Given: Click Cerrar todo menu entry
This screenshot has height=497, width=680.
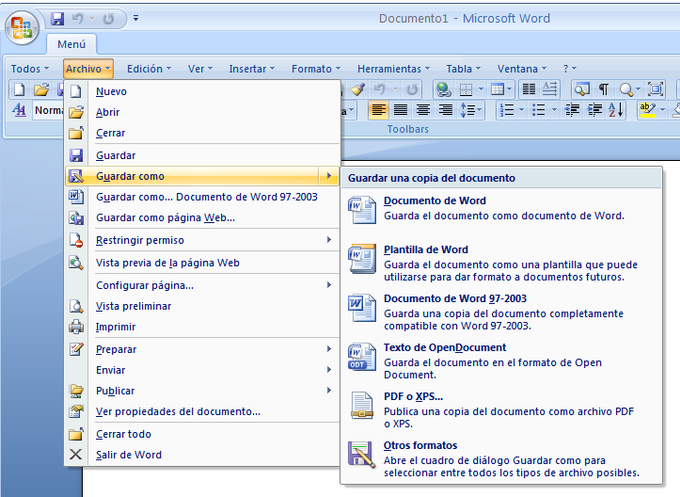Looking at the screenshot, I should click(202, 434).
